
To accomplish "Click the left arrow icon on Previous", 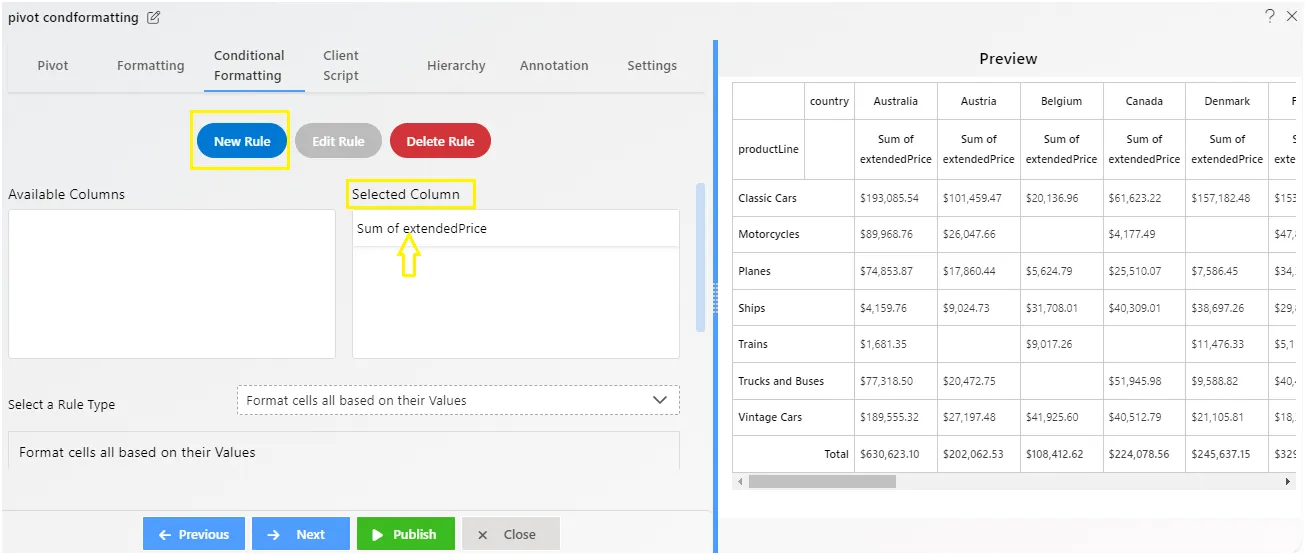I will click(x=166, y=535).
